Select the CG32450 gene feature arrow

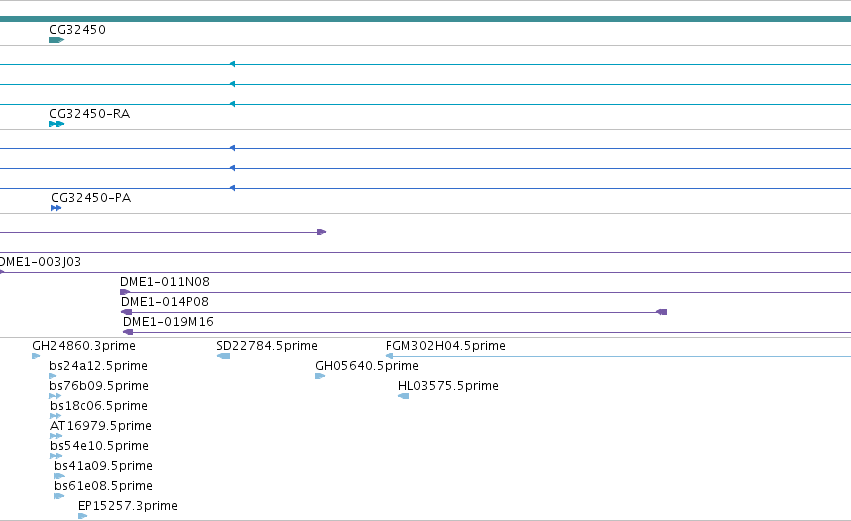pos(56,40)
